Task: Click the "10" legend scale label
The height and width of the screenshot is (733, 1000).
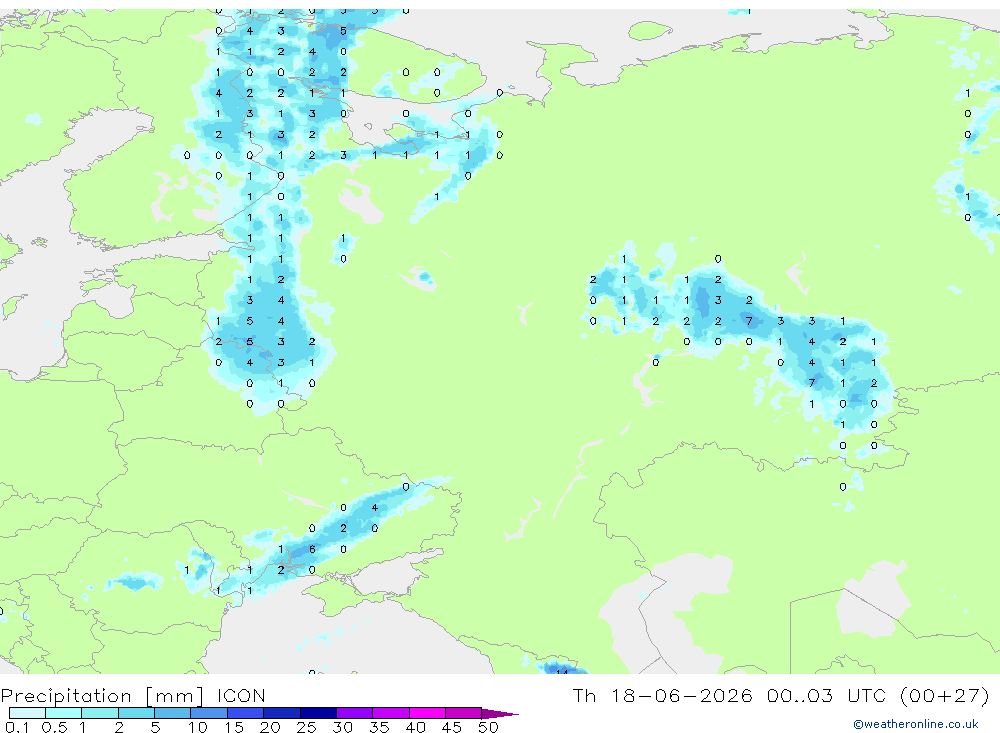Action: click(x=198, y=727)
